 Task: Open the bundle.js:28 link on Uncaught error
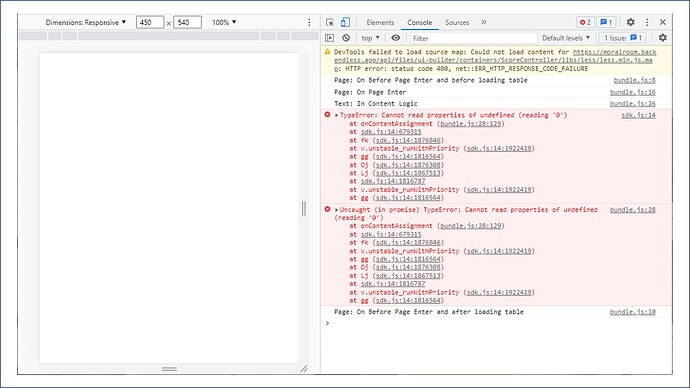632,210
